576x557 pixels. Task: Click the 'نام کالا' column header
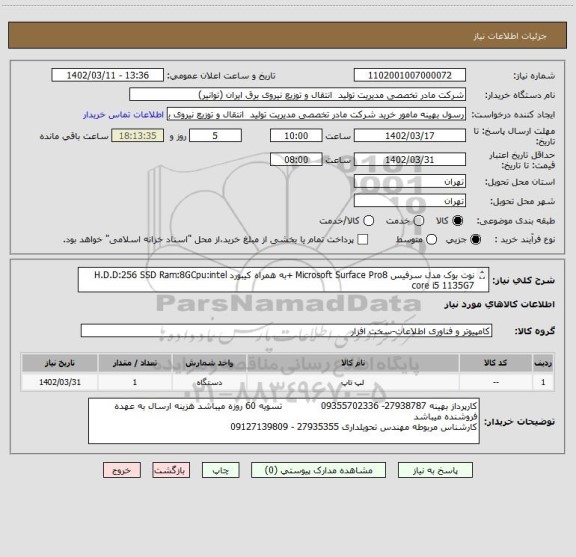353,363
